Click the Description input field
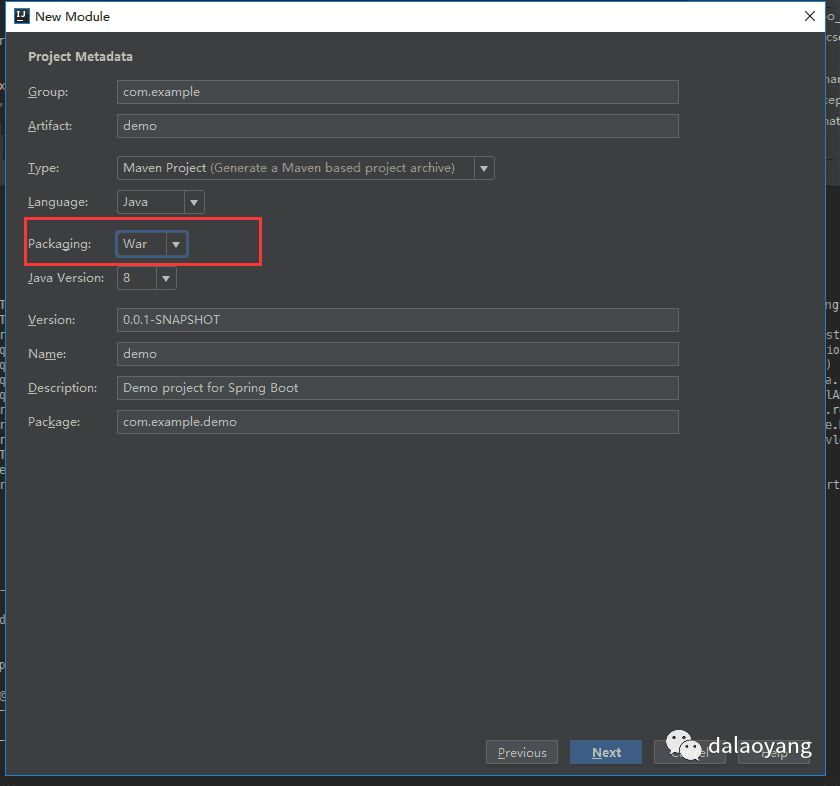 point(398,388)
